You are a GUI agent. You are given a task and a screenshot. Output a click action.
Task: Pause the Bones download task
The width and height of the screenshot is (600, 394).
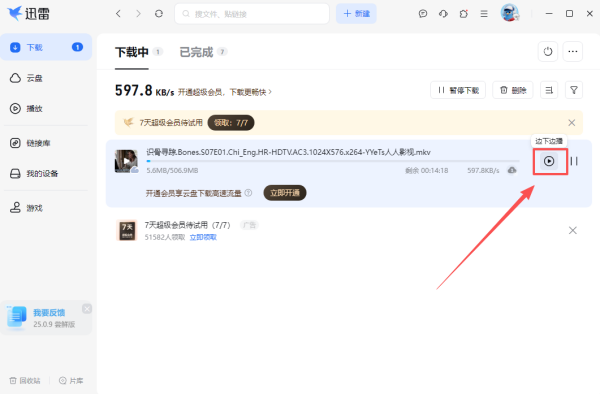[574, 161]
